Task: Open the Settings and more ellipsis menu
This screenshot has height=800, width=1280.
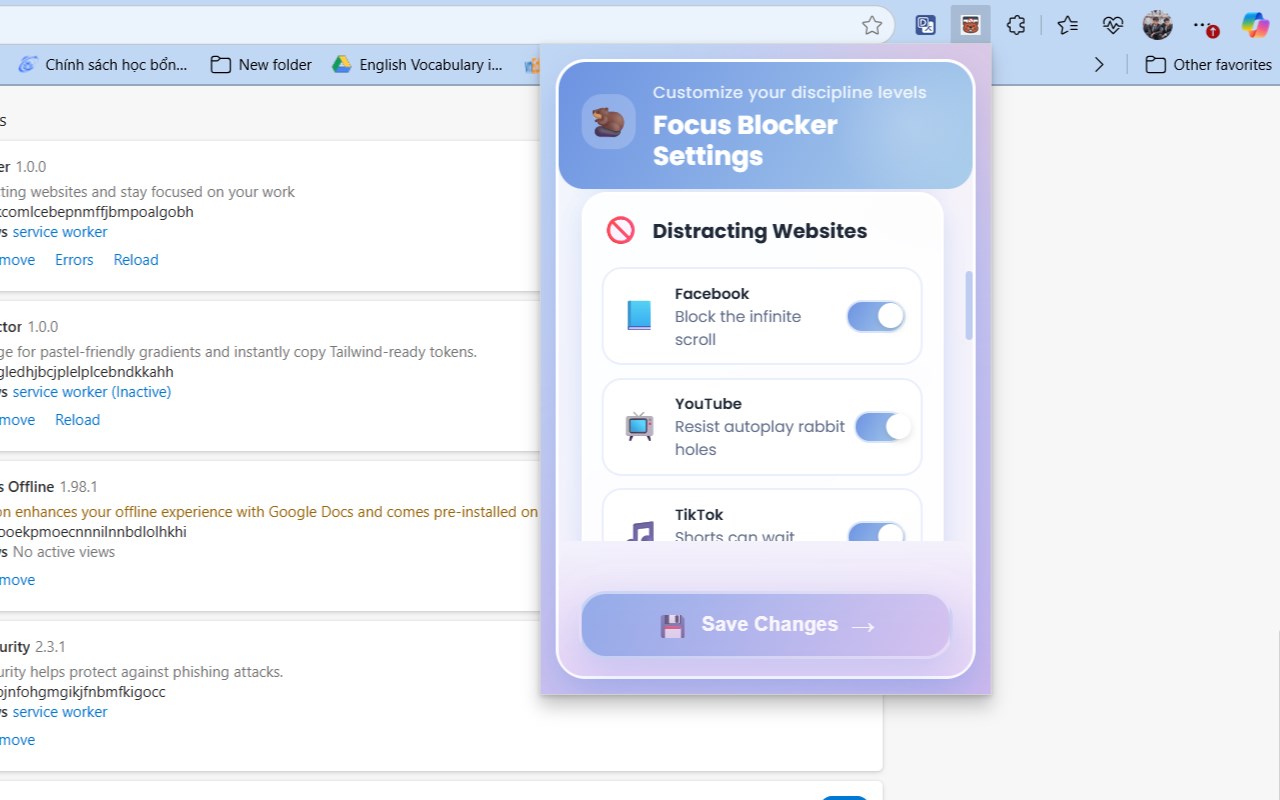Action: point(1204,25)
